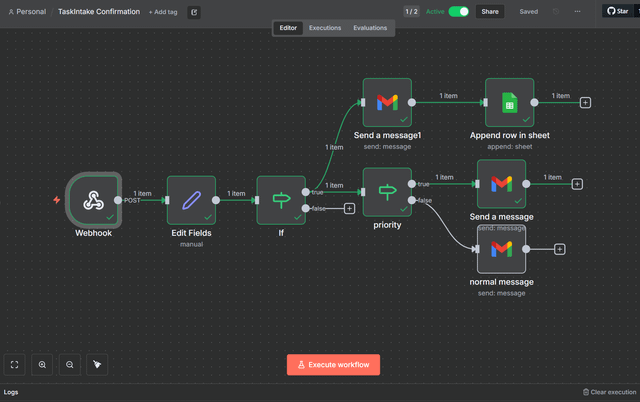
Task: Toggle the Active workflow switch
Action: (x=459, y=12)
